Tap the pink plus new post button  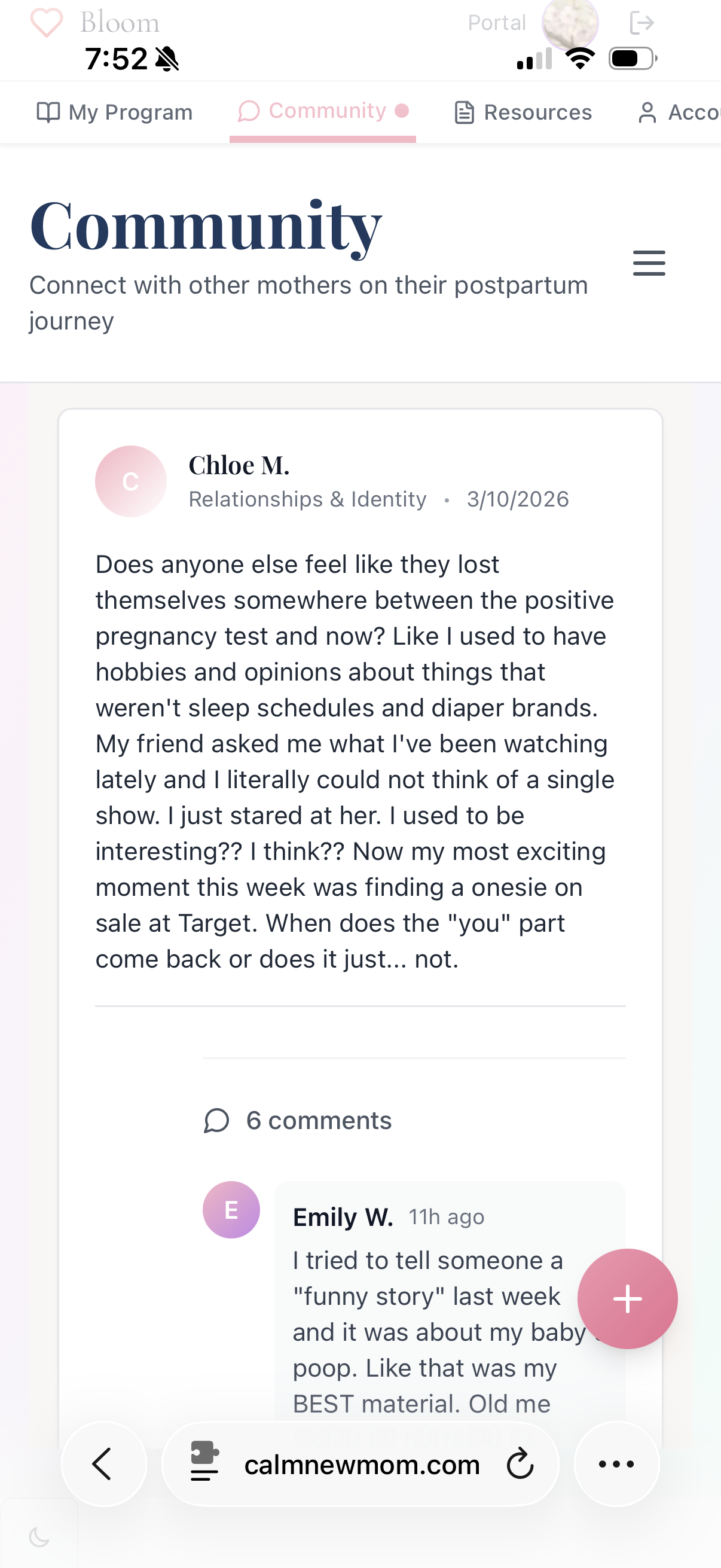(627, 1299)
